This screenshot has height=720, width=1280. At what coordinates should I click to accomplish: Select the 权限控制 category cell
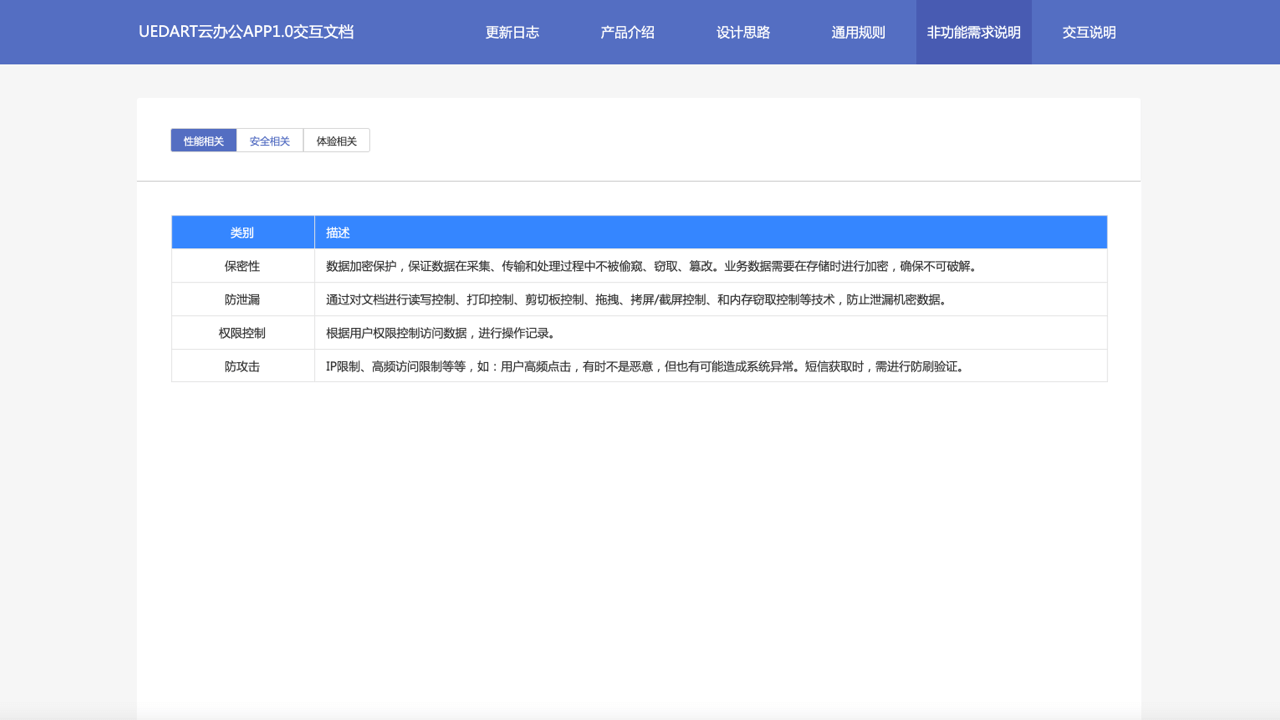tap(242, 333)
